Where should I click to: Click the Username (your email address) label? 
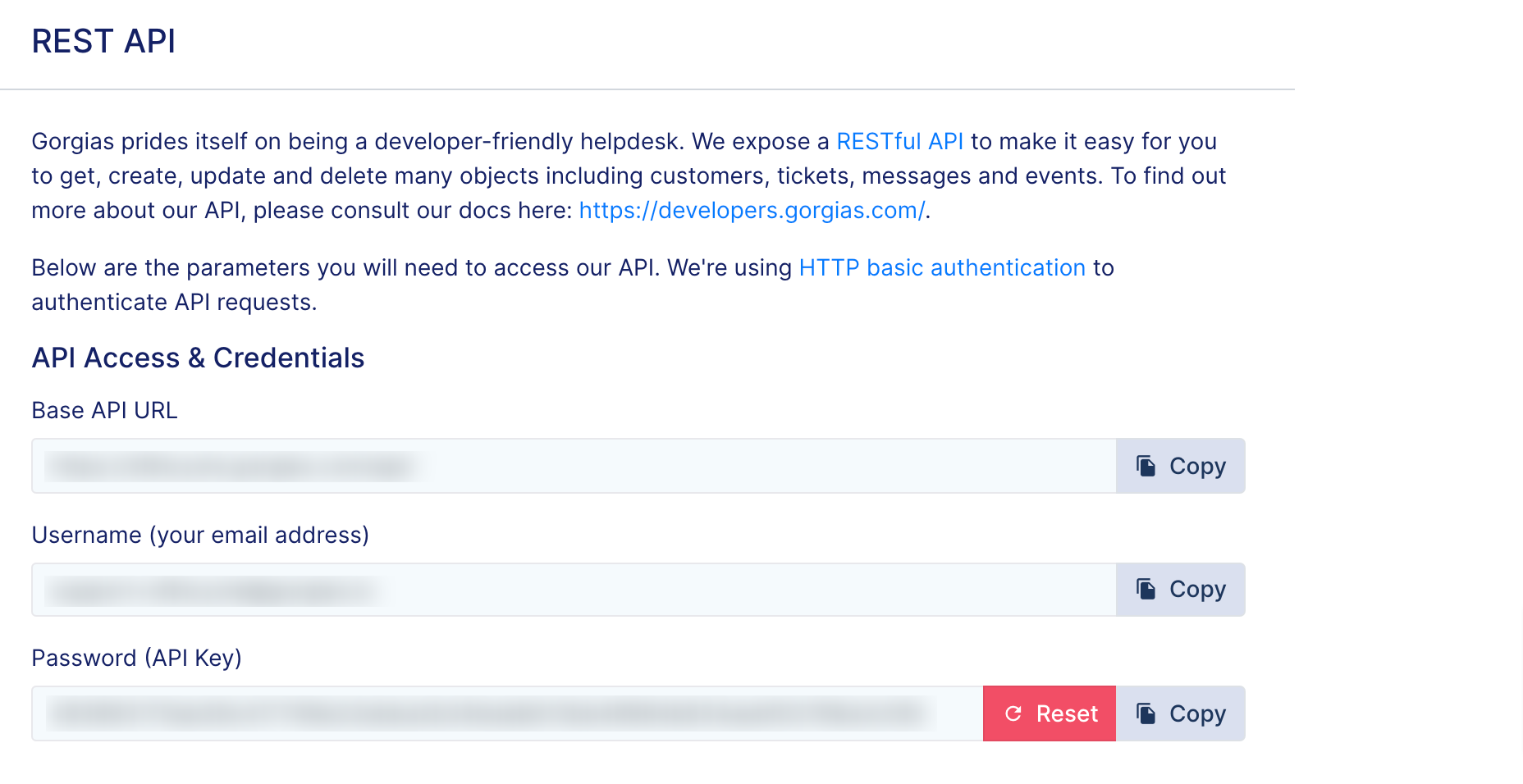(x=200, y=535)
